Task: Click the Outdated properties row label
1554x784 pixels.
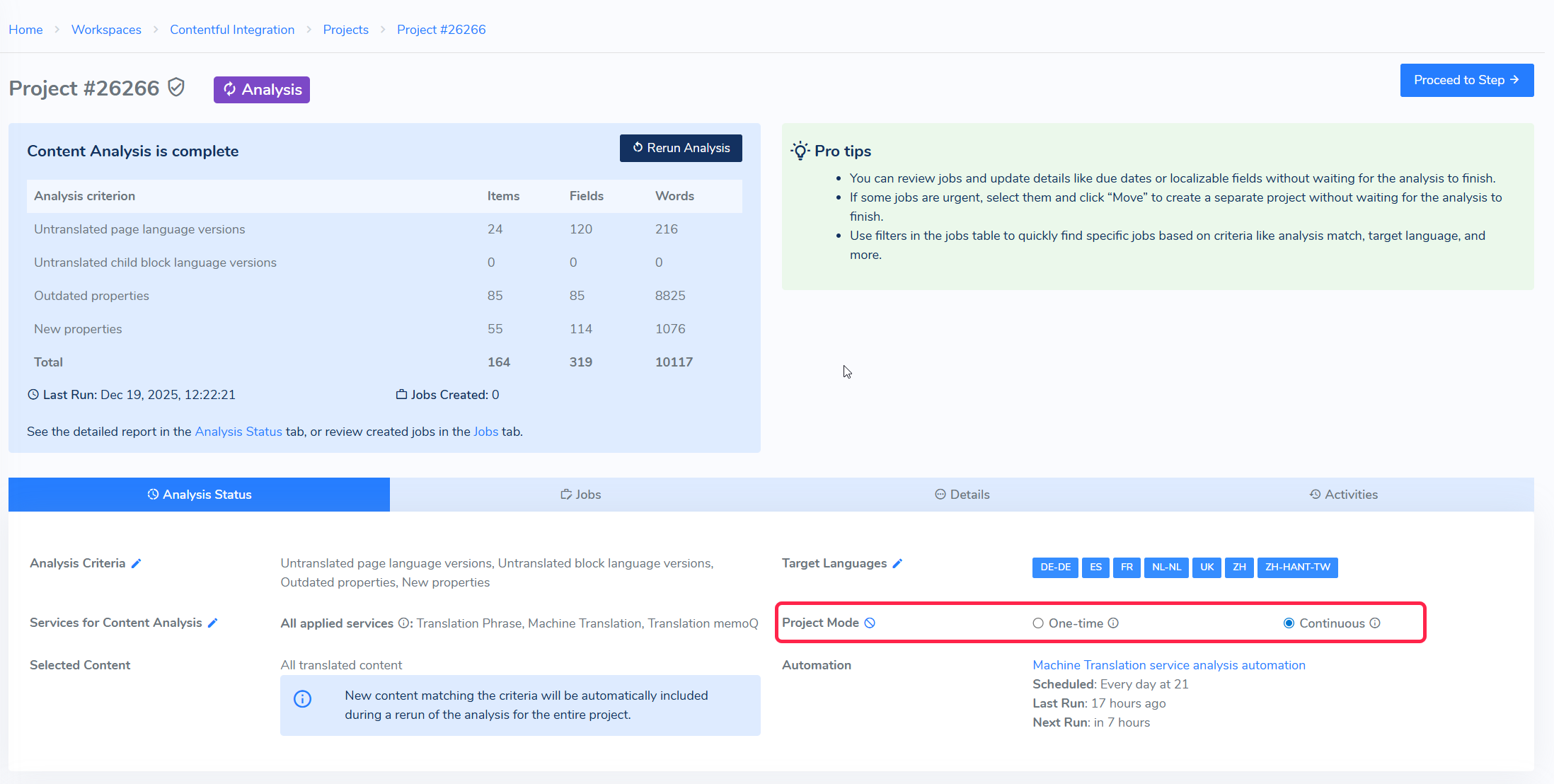Action: 91,296
